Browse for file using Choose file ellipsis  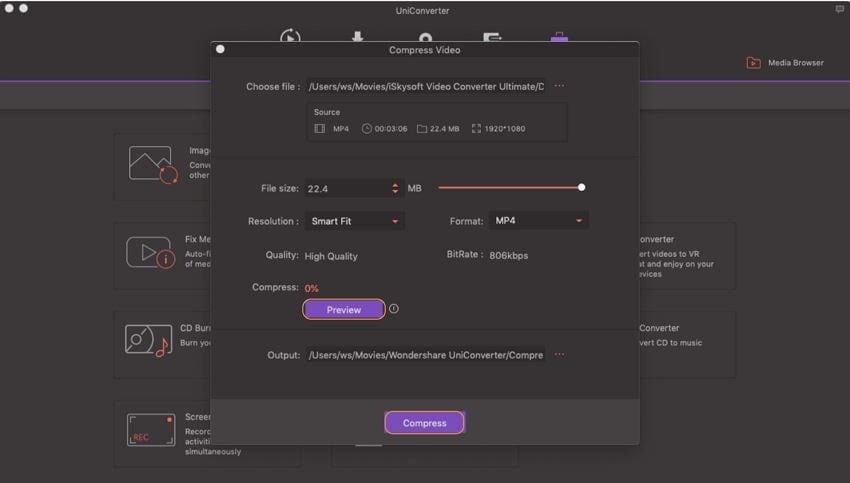pos(559,86)
